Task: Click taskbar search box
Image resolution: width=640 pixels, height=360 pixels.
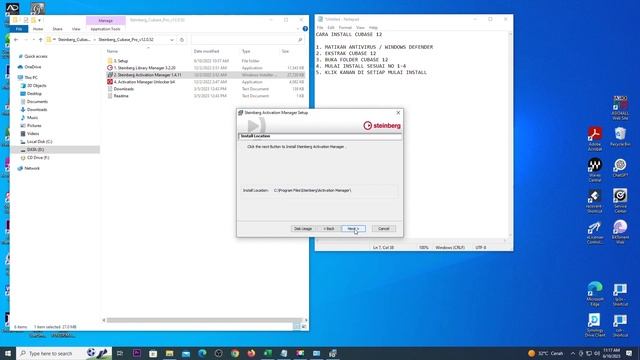Action: (x=64, y=353)
